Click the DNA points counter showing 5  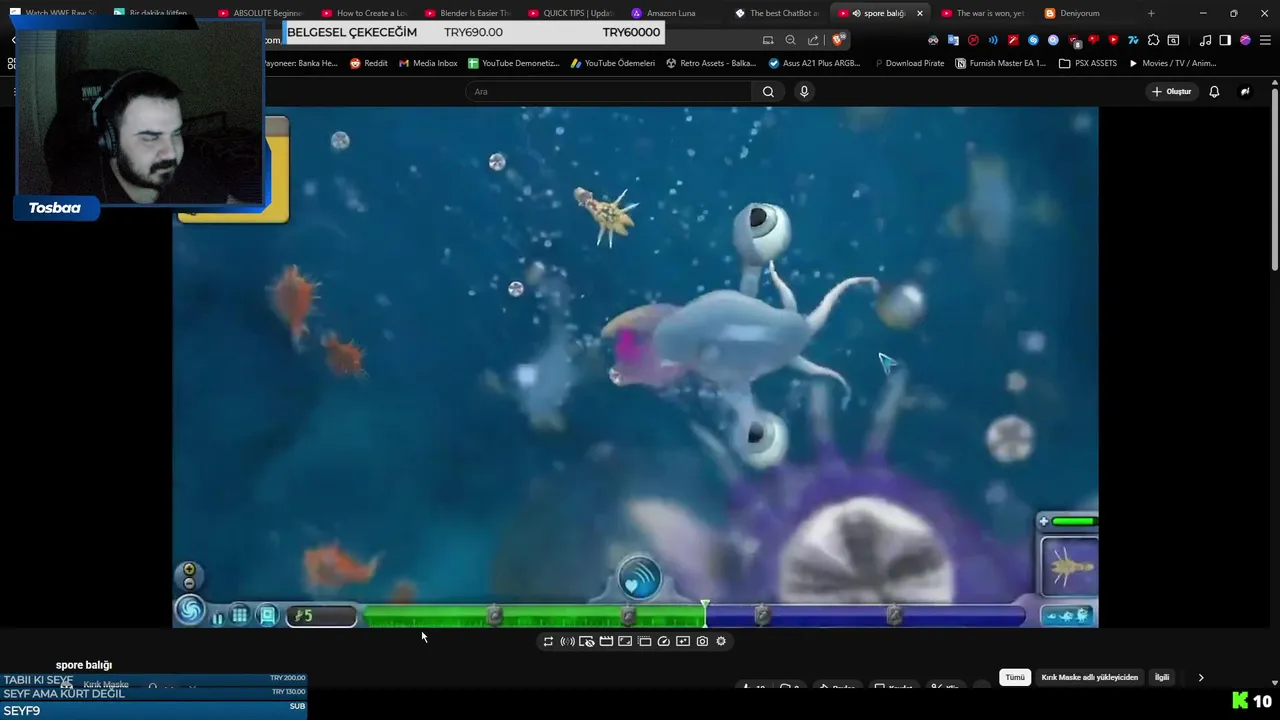[322, 616]
